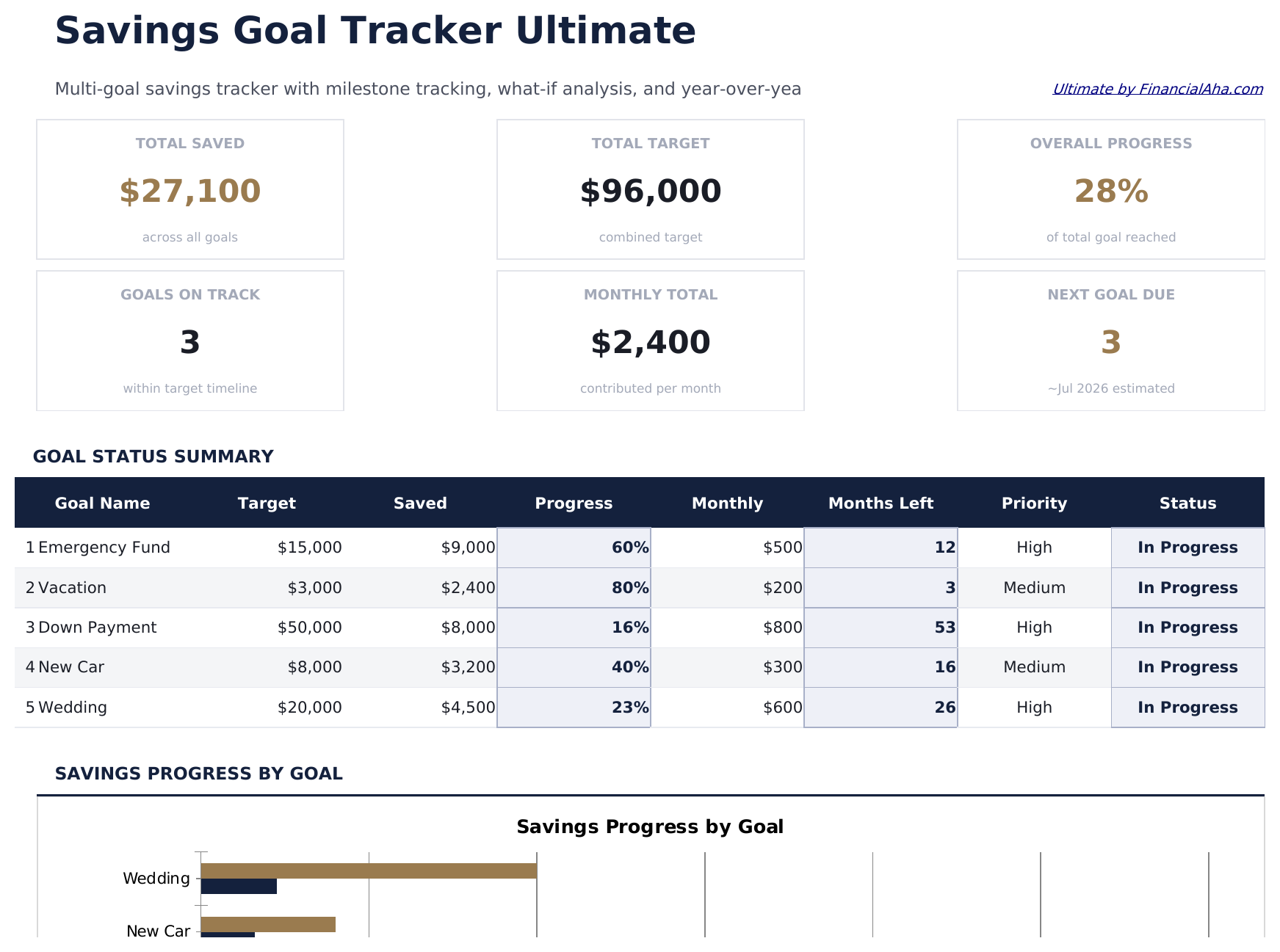
Task: Click the Monthly Total $2,400 card
Action: pos(650,340)
